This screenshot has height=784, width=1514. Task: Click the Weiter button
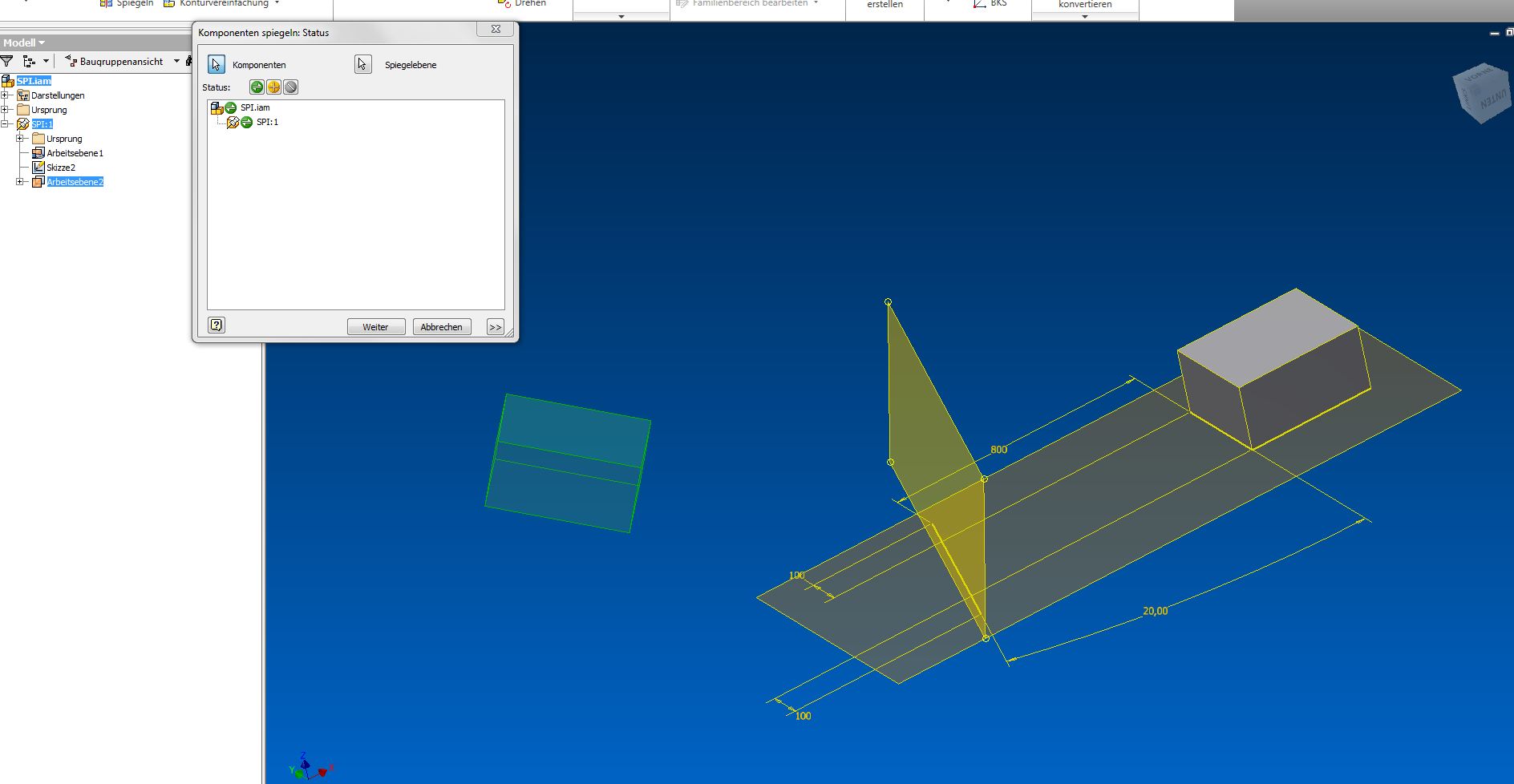click(x=376, y=327)
